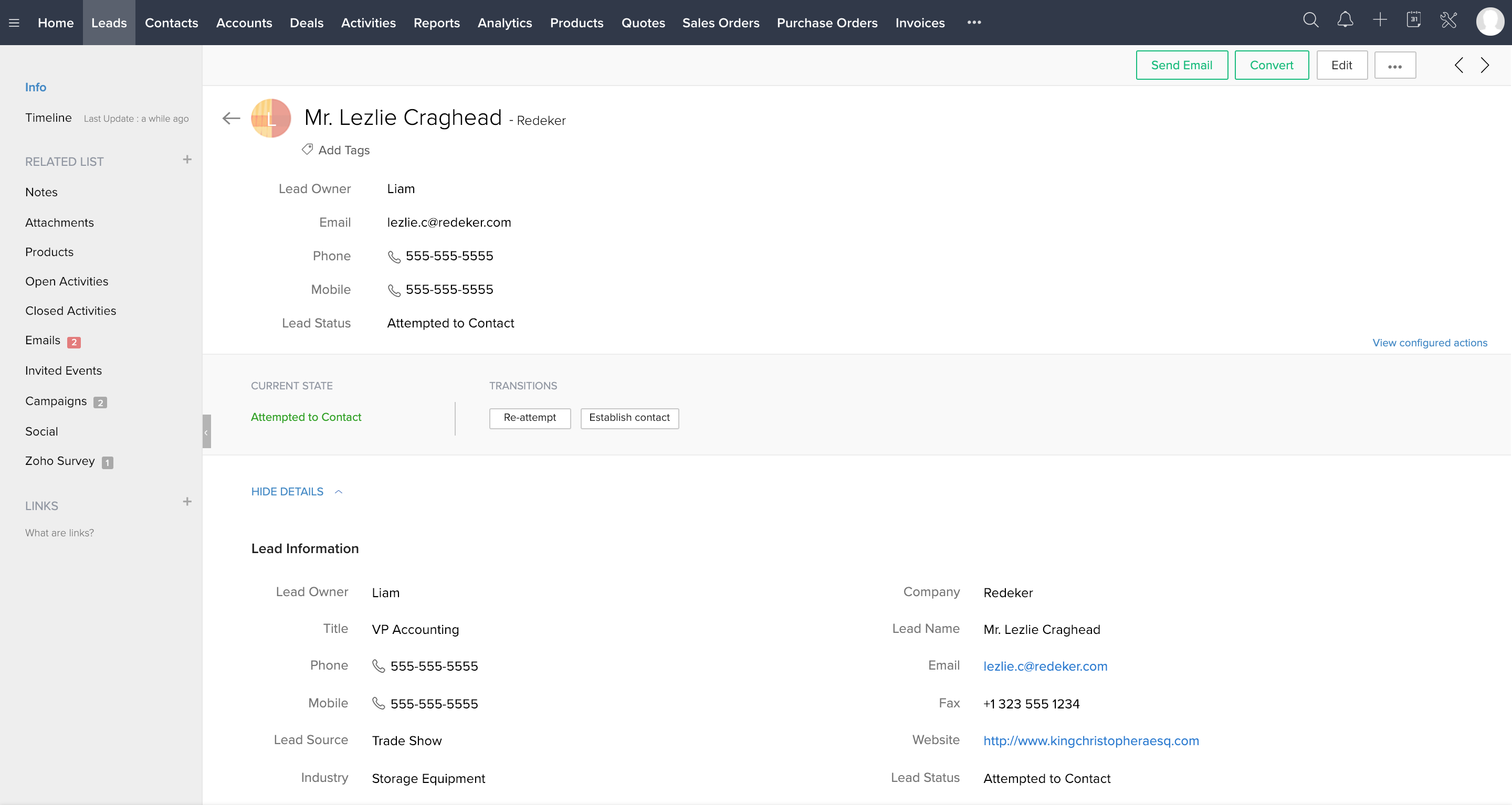The width and height of the screenshot is (1512, 805).
Task: Click the plus create-new icon in top bar
Action: [1379, 20]
